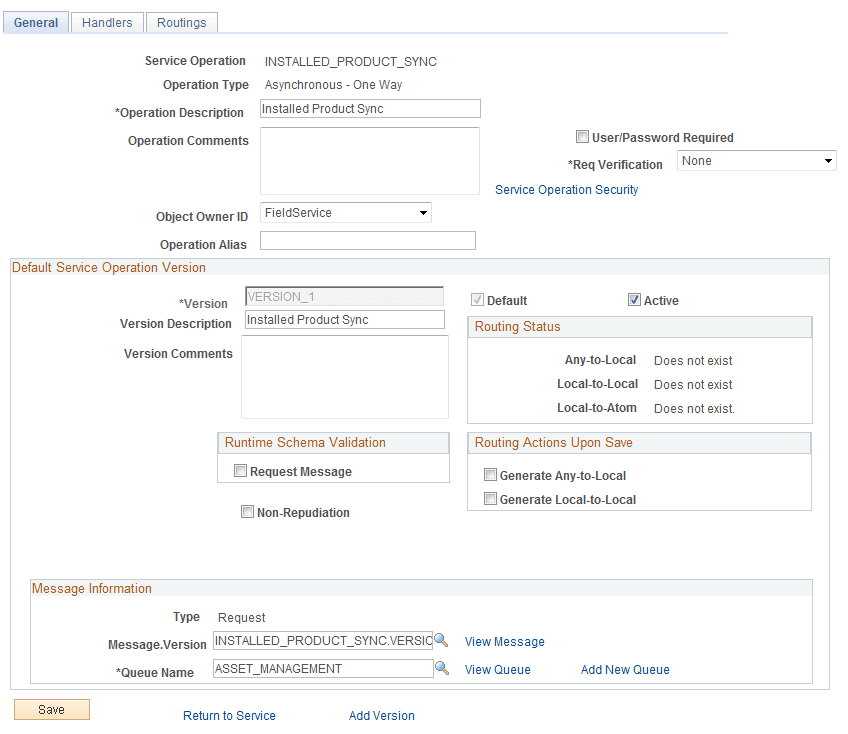
Task: Enable Non-Repudiation
Action: [x=247, y=512]
